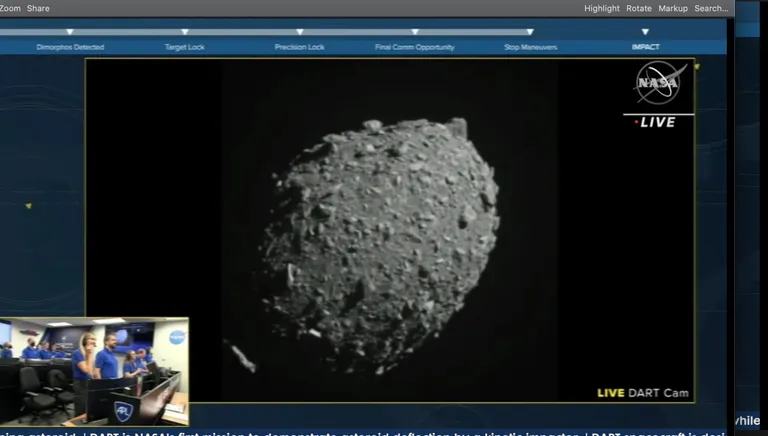Click the LIVE DART Cam caption

coord(643,393)
